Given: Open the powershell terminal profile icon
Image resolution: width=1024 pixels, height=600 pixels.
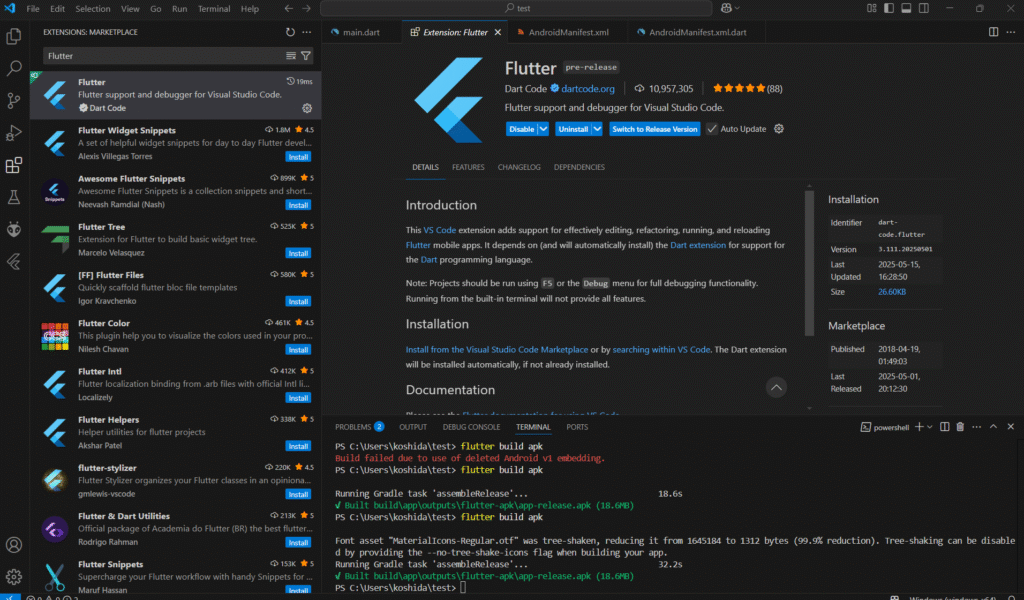Looking at the screenshot, I should pos(865,427).
